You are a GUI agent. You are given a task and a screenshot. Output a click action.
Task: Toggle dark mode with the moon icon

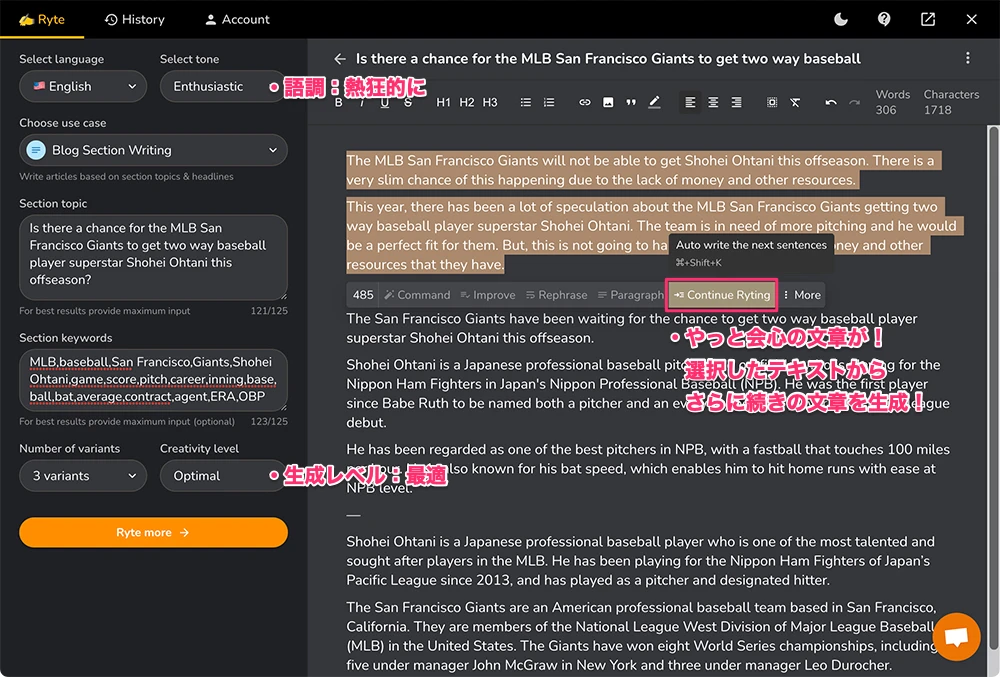click(x=841, y=19)
